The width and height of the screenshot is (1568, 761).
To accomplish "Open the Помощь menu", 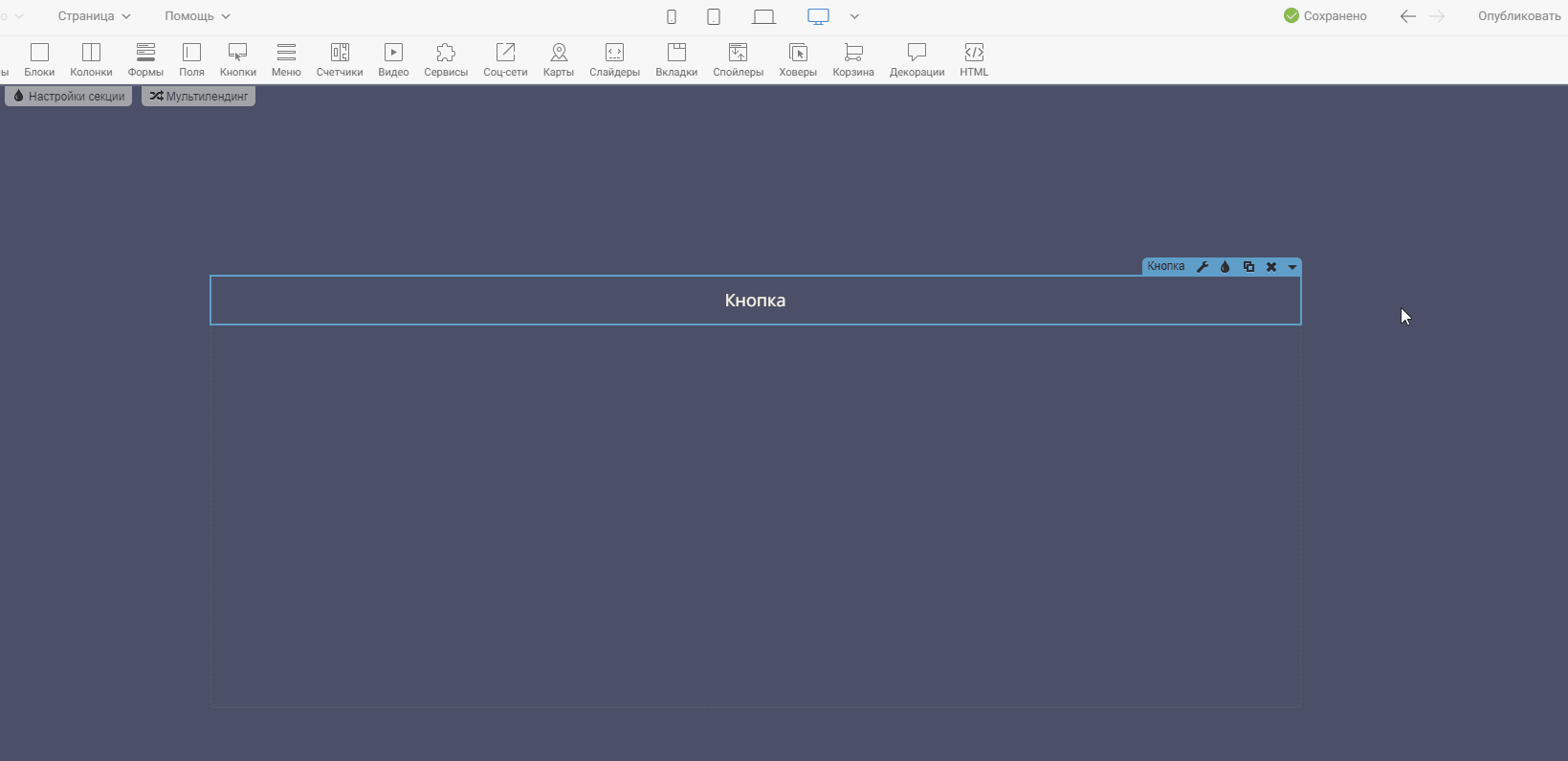I will pyautogui.click(x=197, y=16).
